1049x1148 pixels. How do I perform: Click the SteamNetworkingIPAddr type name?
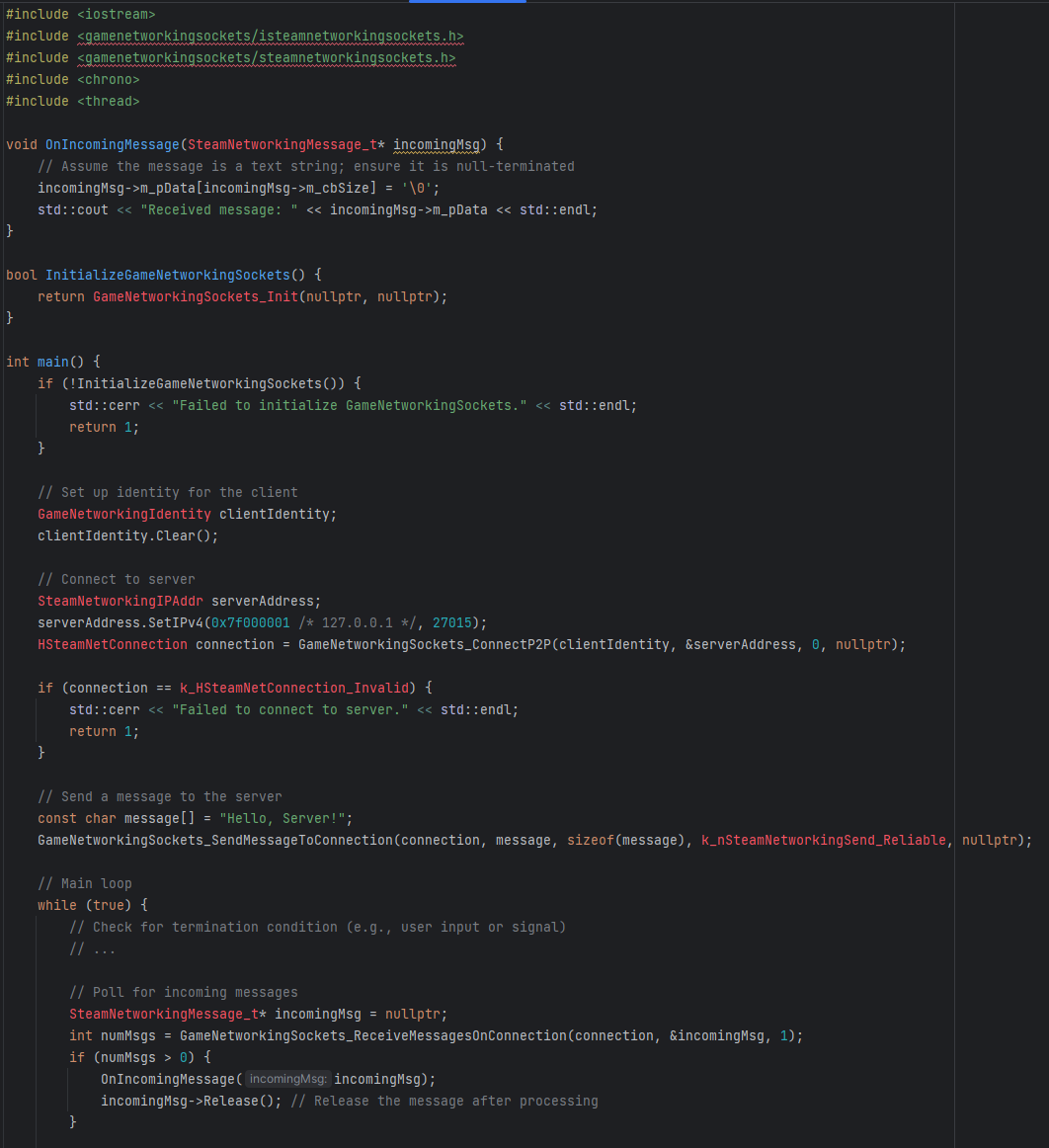(120, 601)
